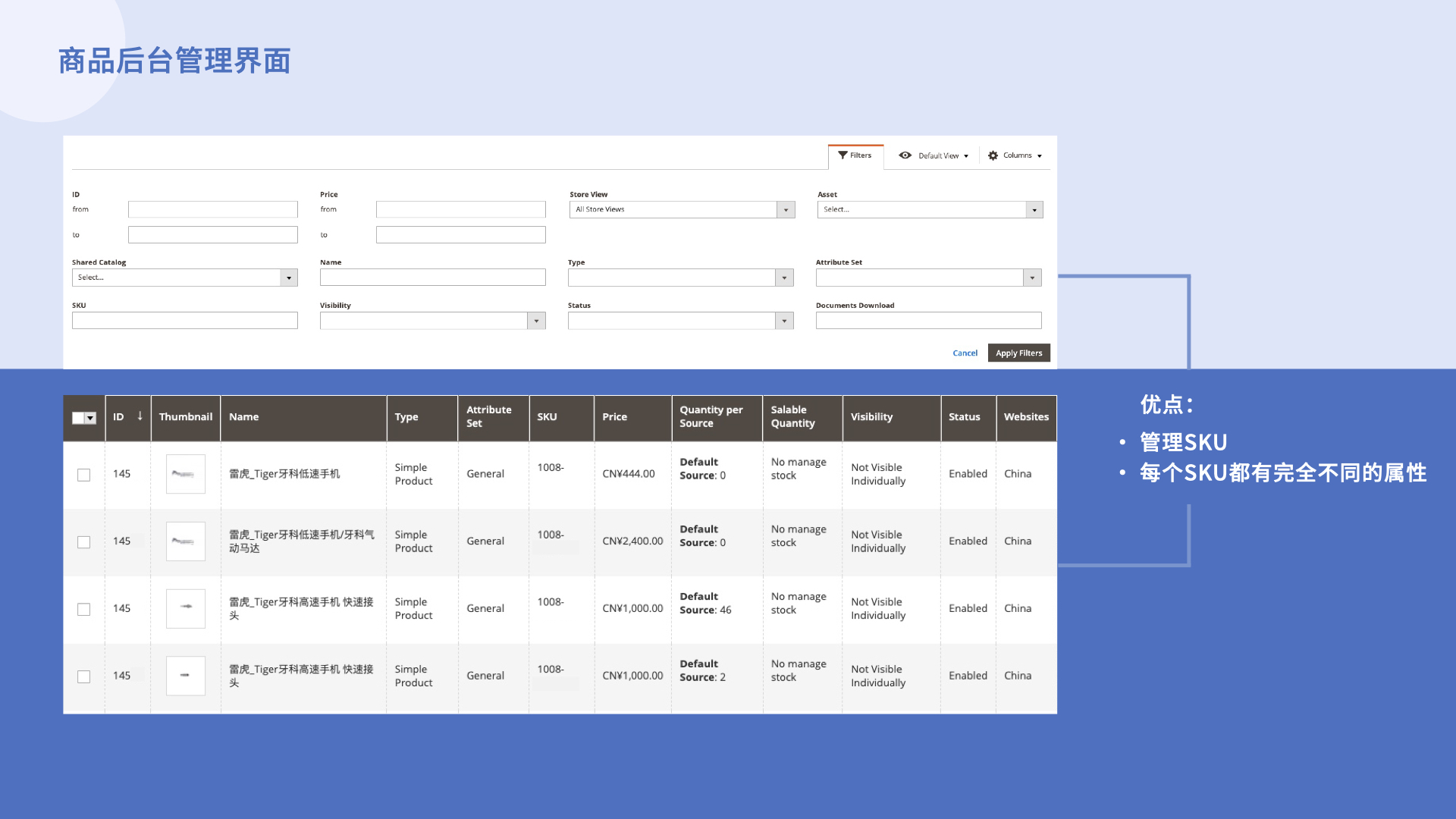This screenshot has width=1456, height=819.
Task: Click price CN¥444.00
Action: pos(629,474)
